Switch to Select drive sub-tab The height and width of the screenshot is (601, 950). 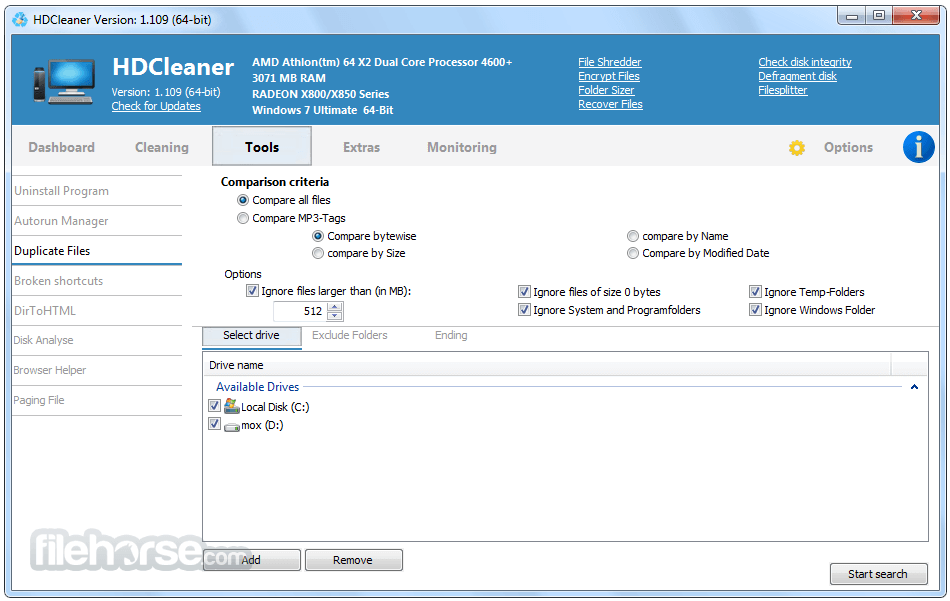click(x=251, y=336)
